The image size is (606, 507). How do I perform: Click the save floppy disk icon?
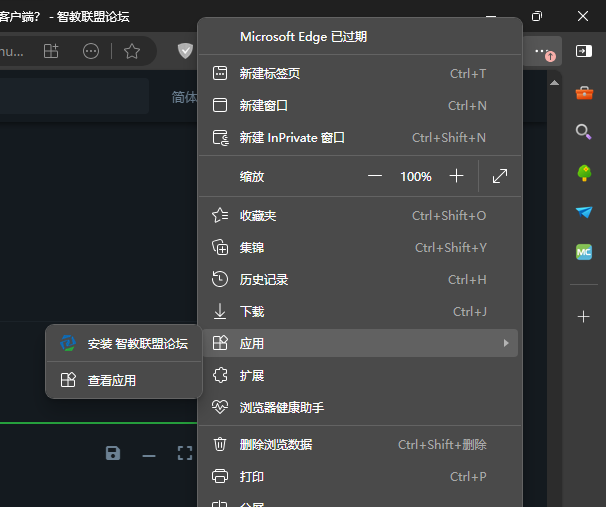(113, 453)
